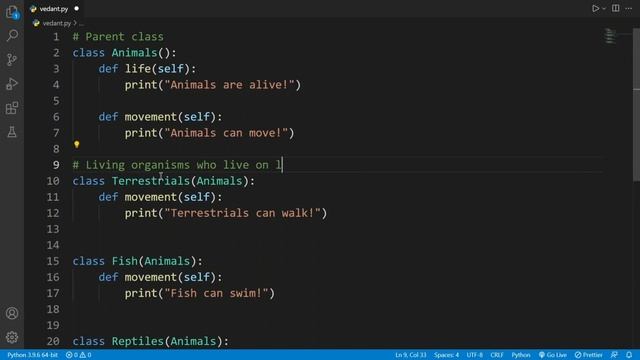The height and width of the screenshot is (360, 640).
Task: Change indentation via Spaces: 4
Action: (446, 355)
